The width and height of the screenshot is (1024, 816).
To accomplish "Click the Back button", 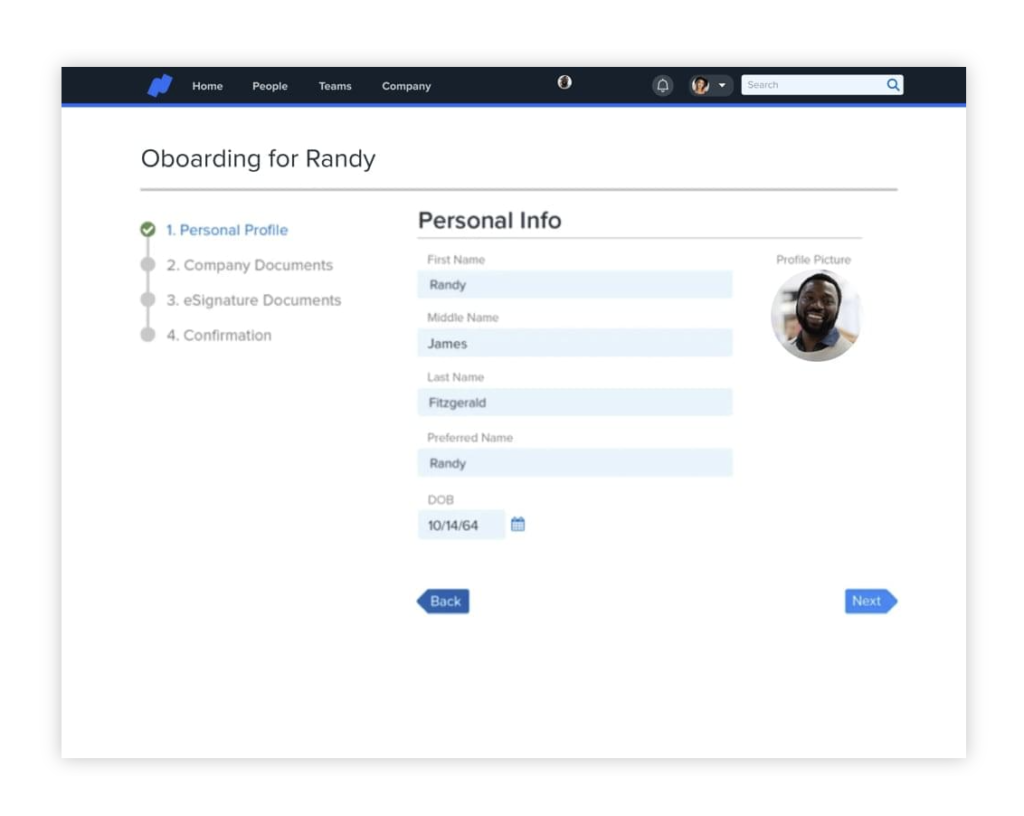I will coord(443,601).
